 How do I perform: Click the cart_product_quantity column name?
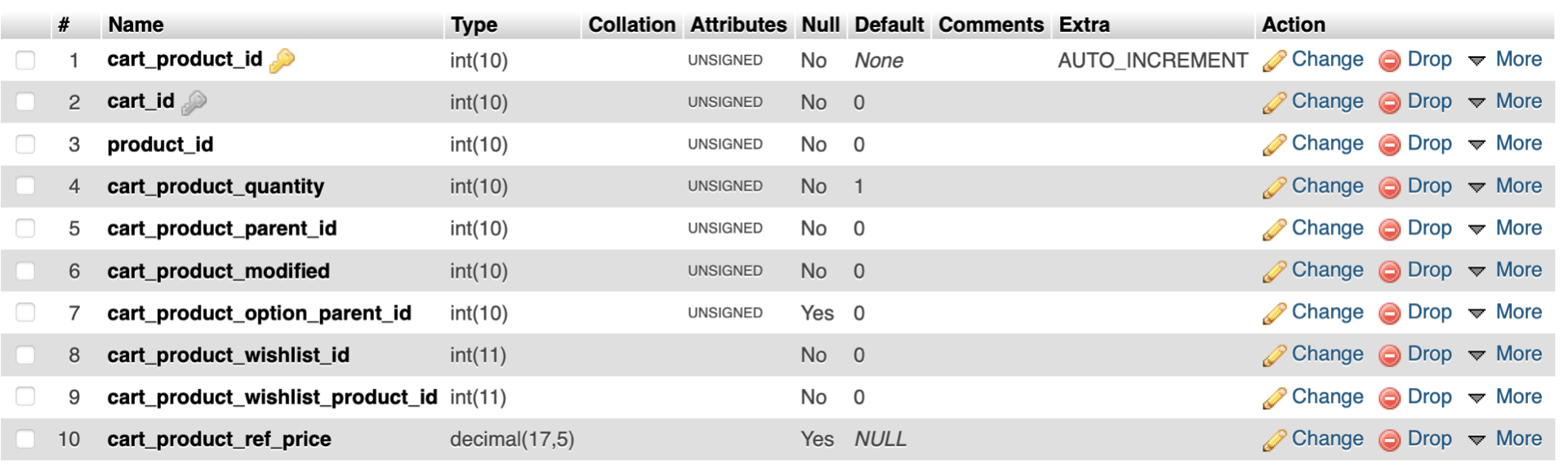click(216, 186)
